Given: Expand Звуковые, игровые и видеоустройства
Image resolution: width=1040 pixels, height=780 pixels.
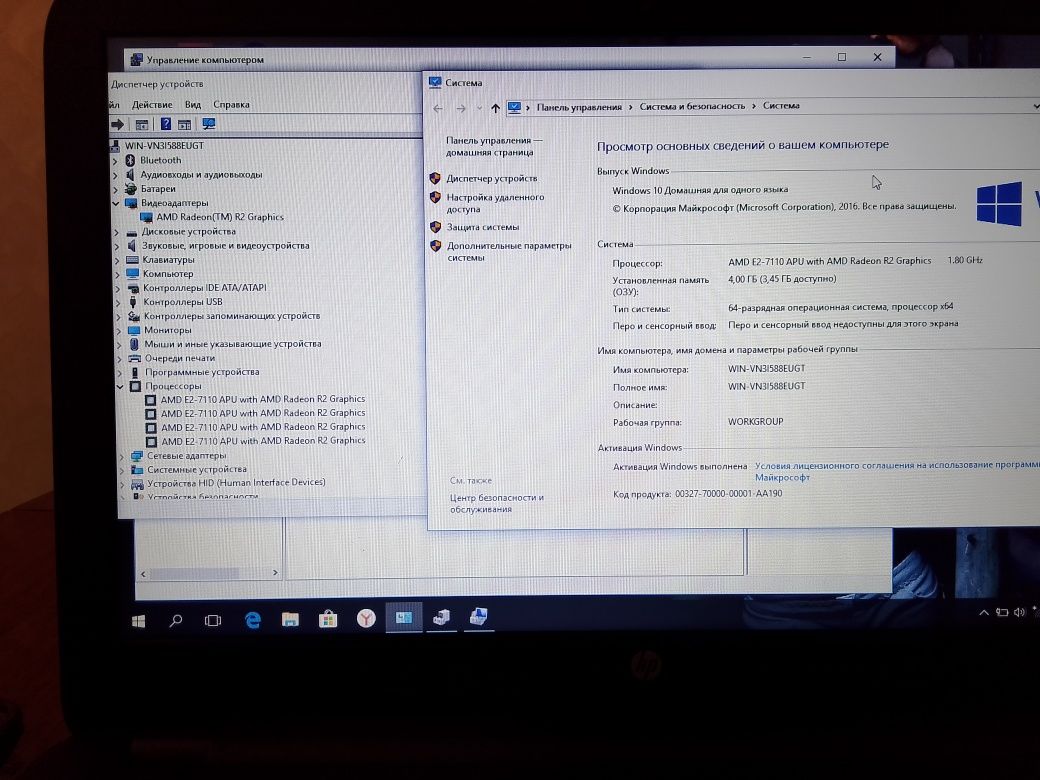Looking at the screenshot, I should coord(117,246).
